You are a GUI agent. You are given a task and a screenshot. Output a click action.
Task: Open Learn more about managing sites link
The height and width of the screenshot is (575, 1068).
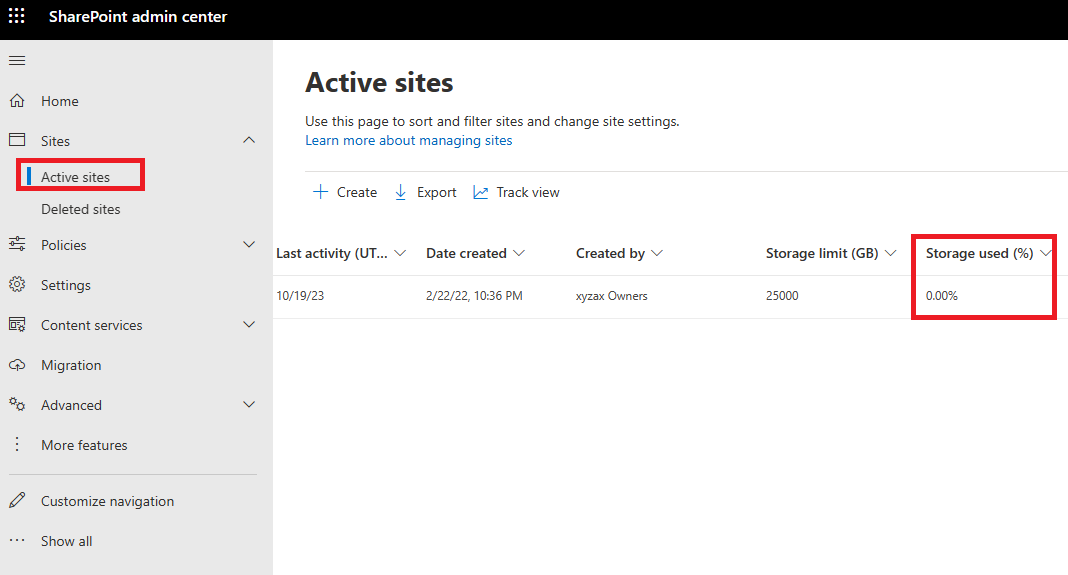(409, 140)
